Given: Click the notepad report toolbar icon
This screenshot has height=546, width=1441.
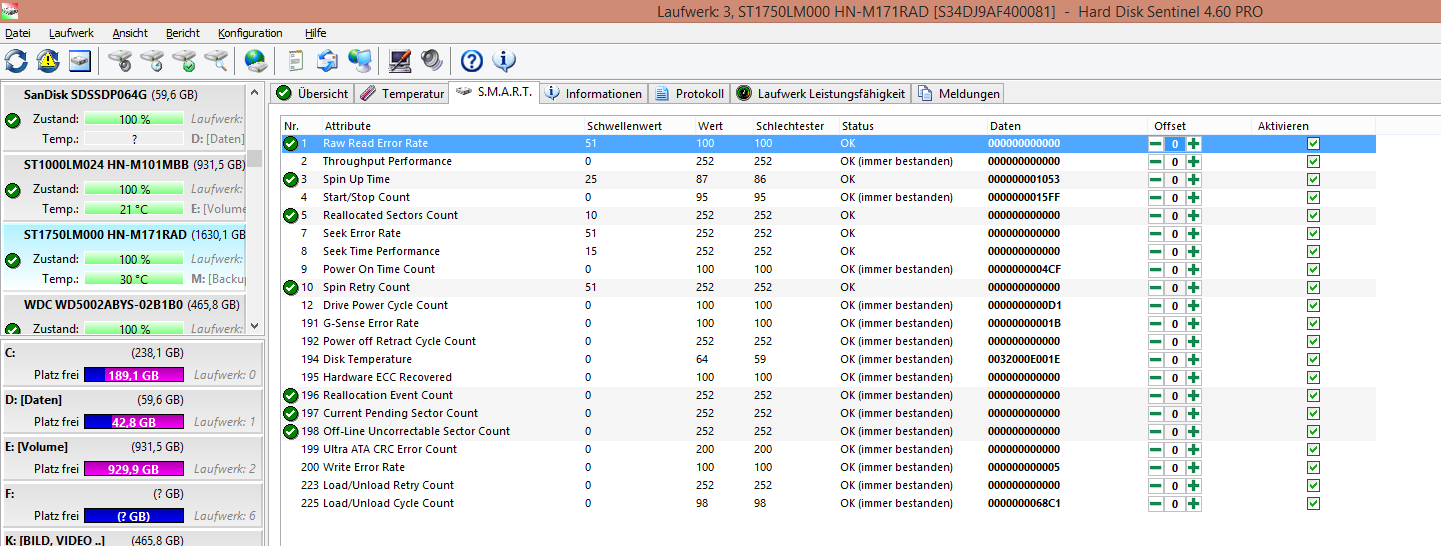Looking at the screenshot, I should [x=295, y=60].
